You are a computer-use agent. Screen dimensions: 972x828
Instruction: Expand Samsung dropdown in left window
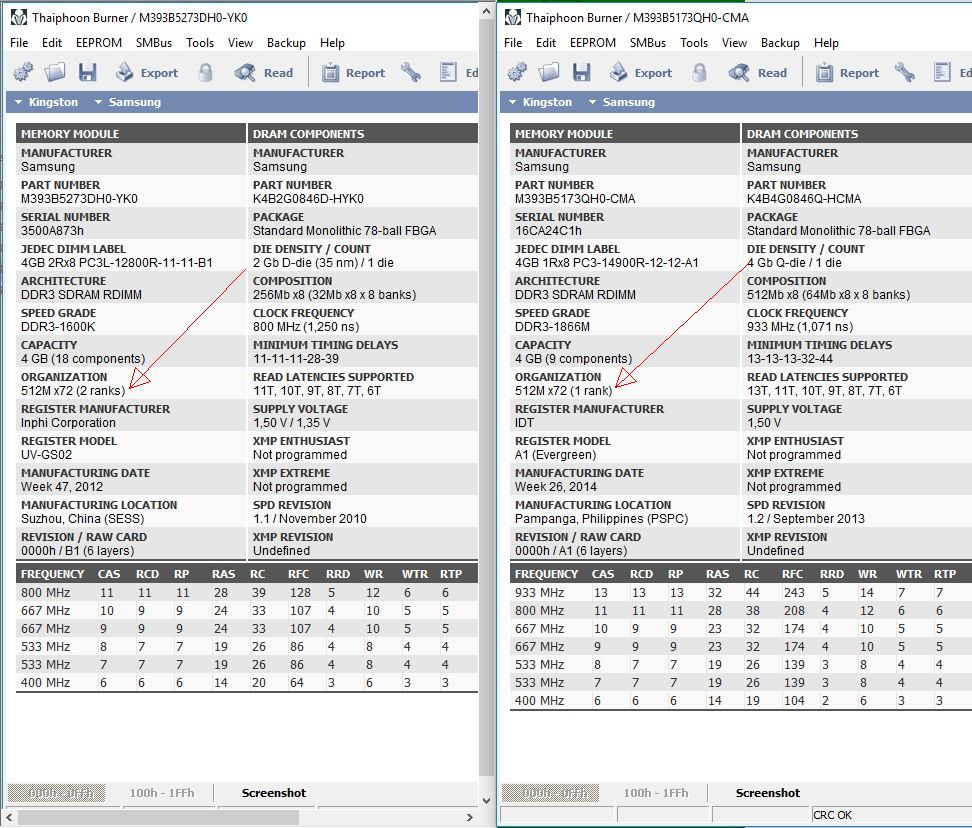128,102
